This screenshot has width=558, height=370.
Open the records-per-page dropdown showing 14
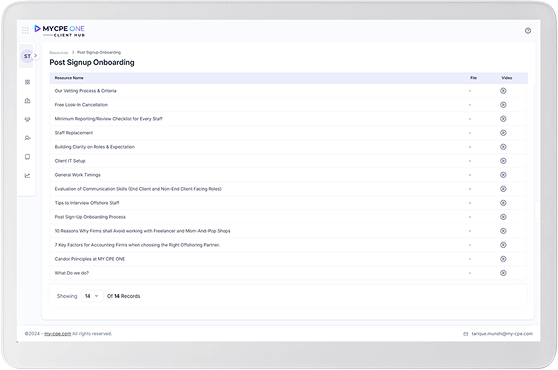[92, 296]
